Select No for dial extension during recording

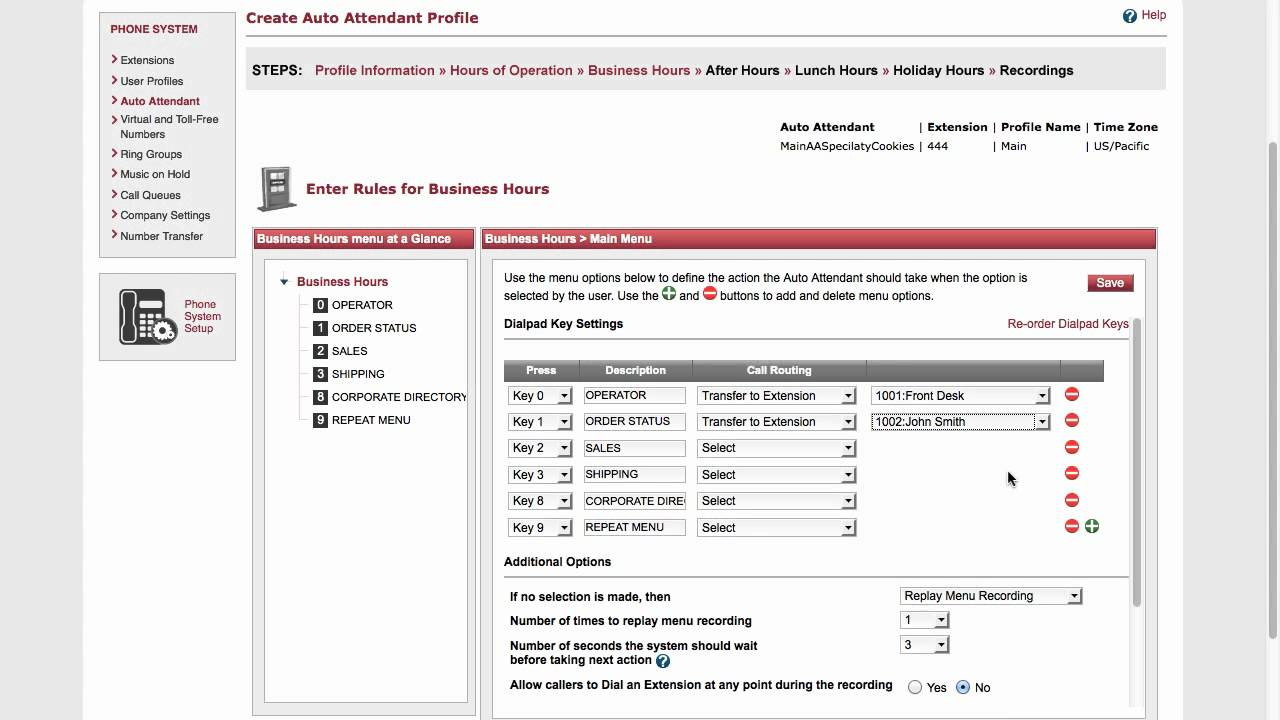[963, 688]
